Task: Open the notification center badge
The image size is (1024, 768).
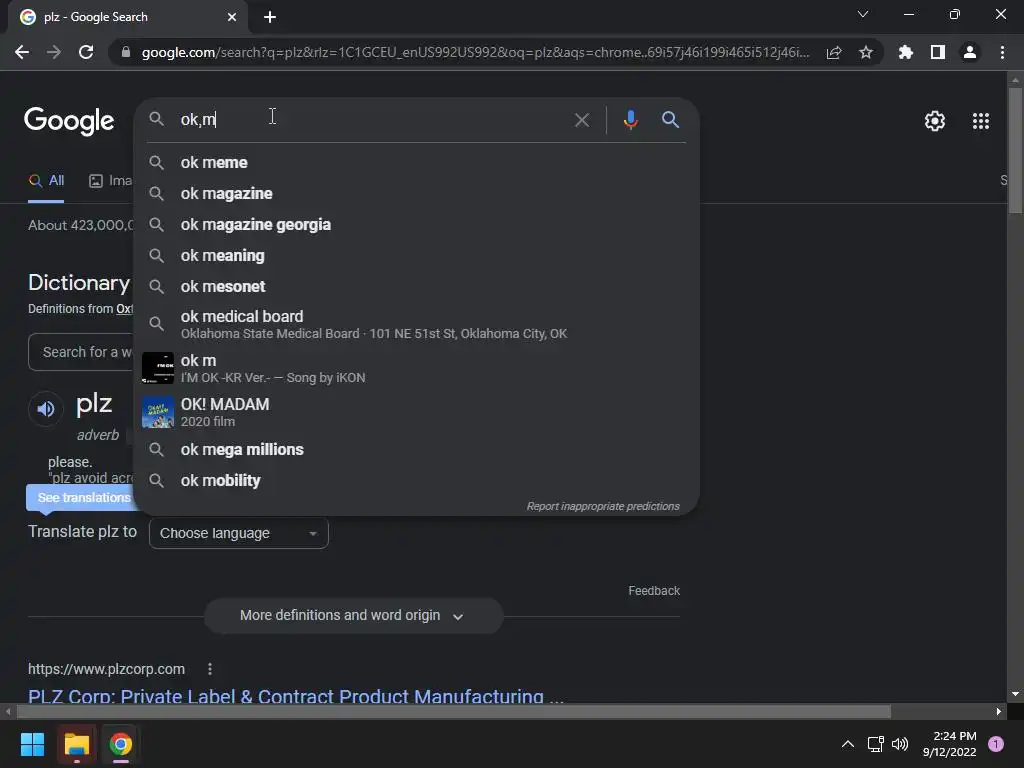Action: [x=996, y=744]
